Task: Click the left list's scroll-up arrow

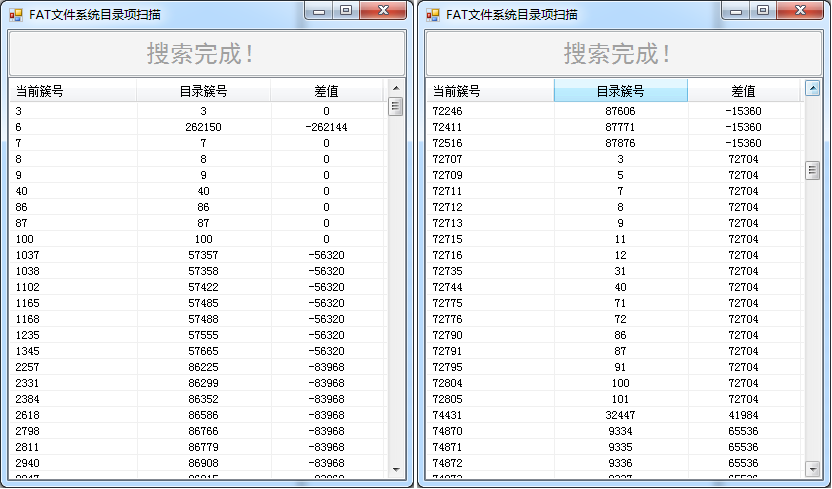Action: point(395,90)
